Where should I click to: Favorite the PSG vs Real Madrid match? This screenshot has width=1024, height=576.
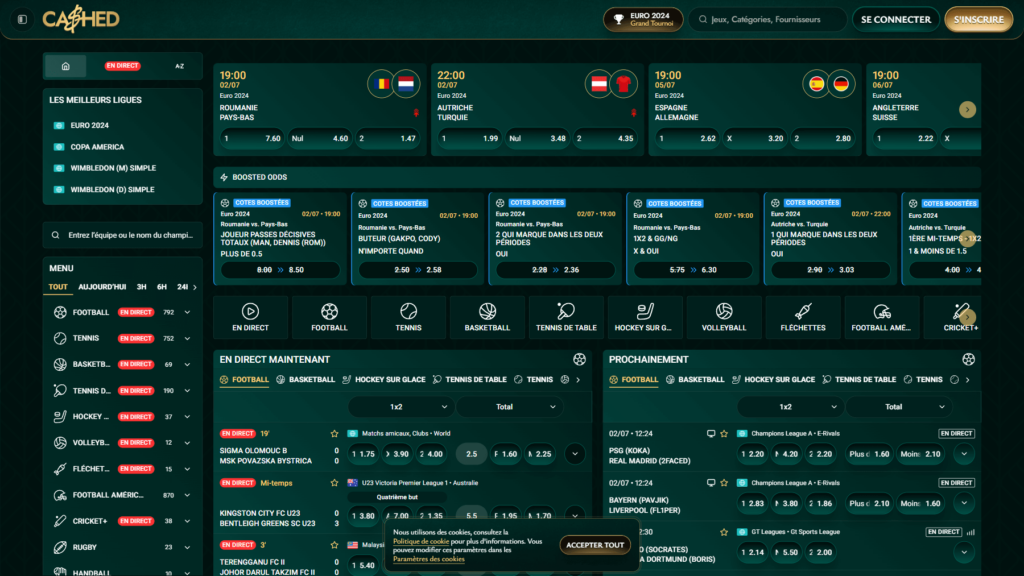(x=723, y=433)
